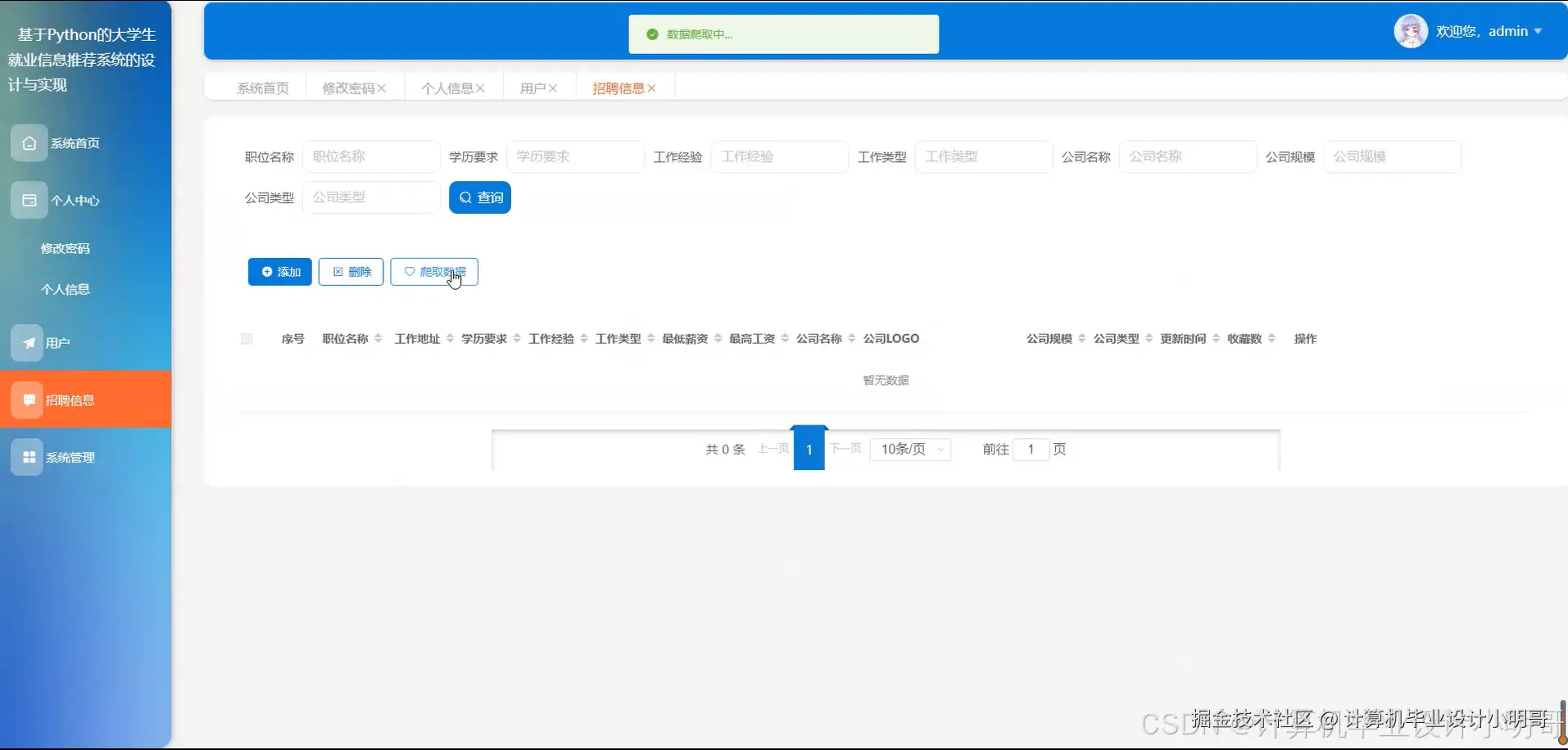Go to the next page with 下一页
Viewport: 1568px width, 750px height.
point(846,449)
